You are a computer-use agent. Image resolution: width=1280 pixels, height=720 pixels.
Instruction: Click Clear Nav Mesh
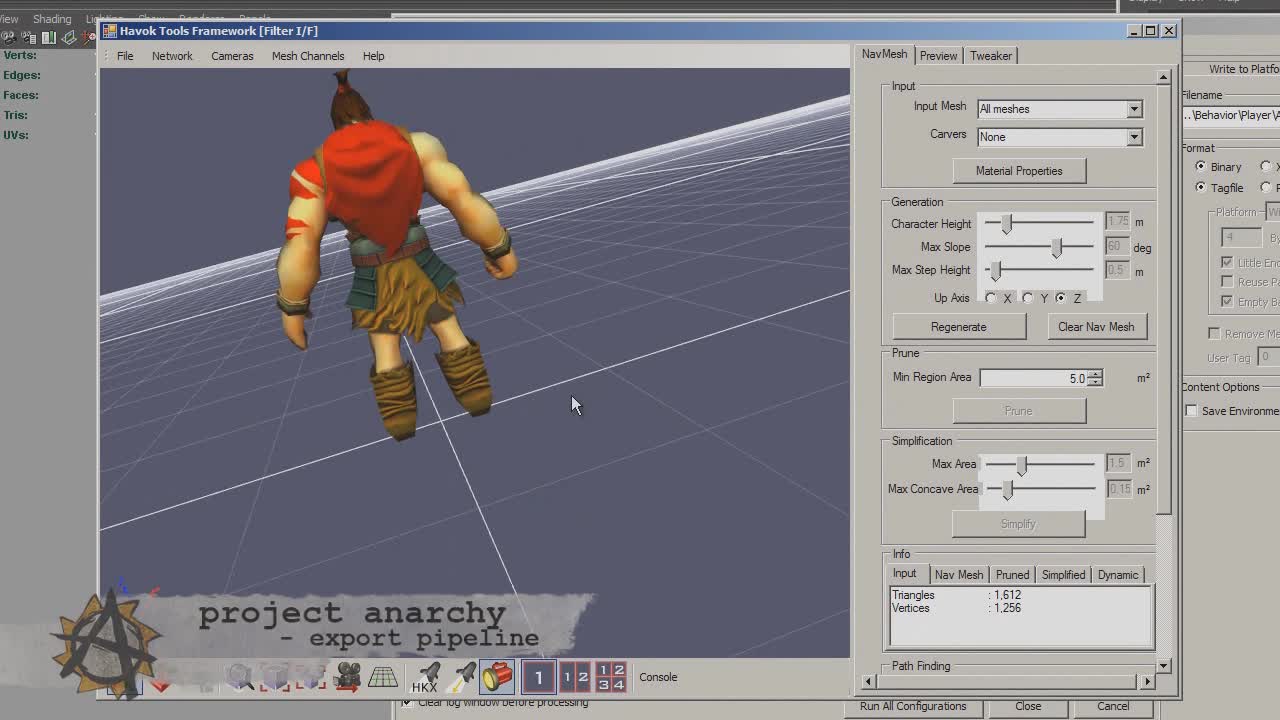pyautogui.click(x=1097, y=326)
